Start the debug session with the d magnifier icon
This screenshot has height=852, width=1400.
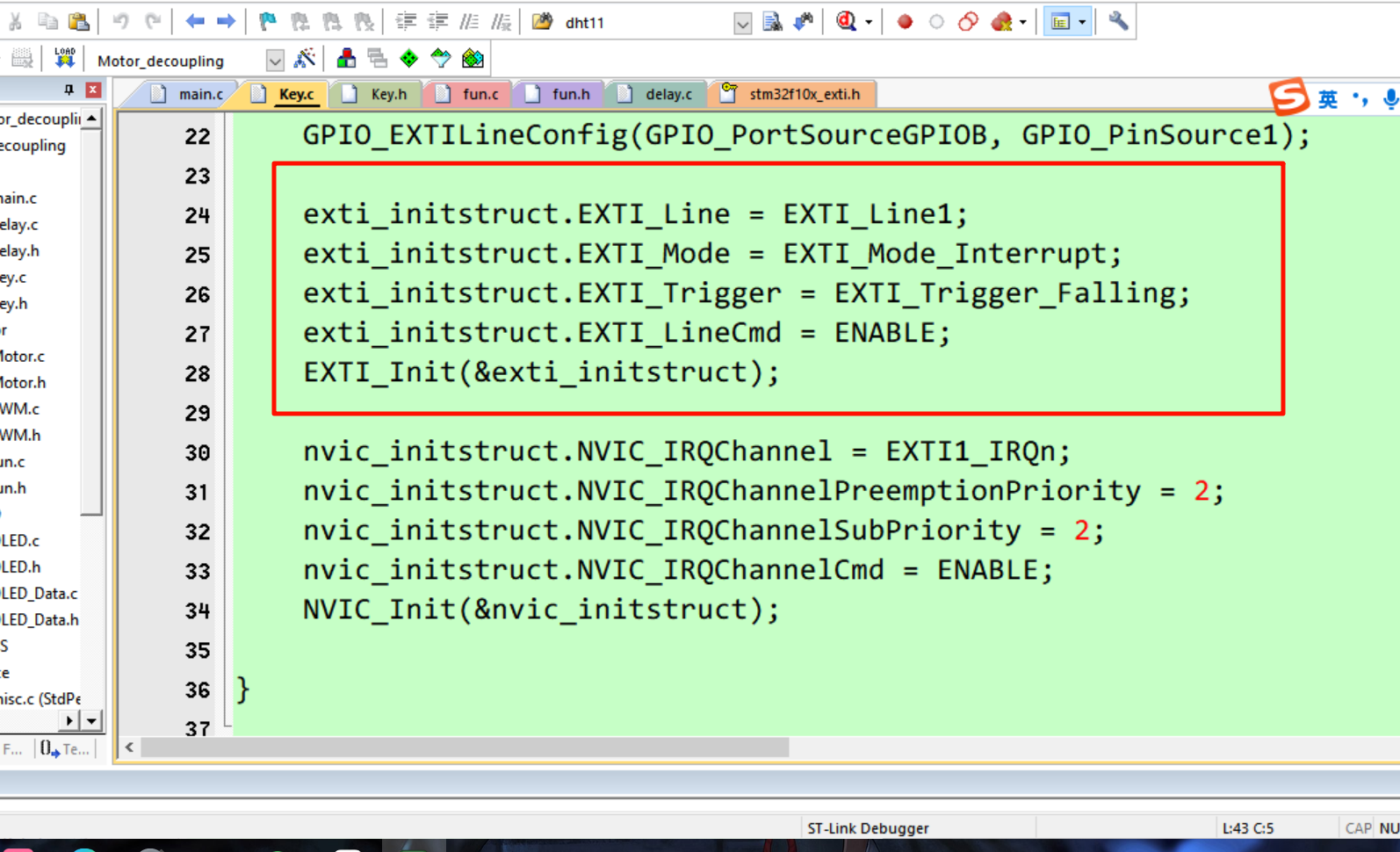(846, 22)
